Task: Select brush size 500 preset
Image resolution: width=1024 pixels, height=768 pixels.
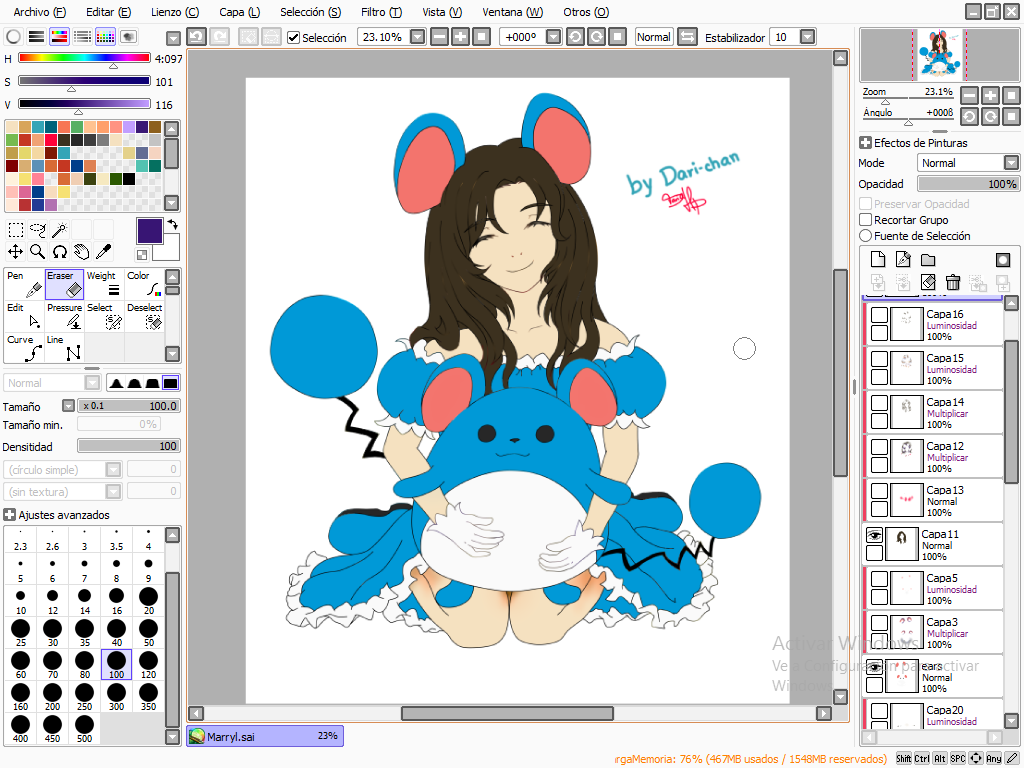Action: (84, 729)
